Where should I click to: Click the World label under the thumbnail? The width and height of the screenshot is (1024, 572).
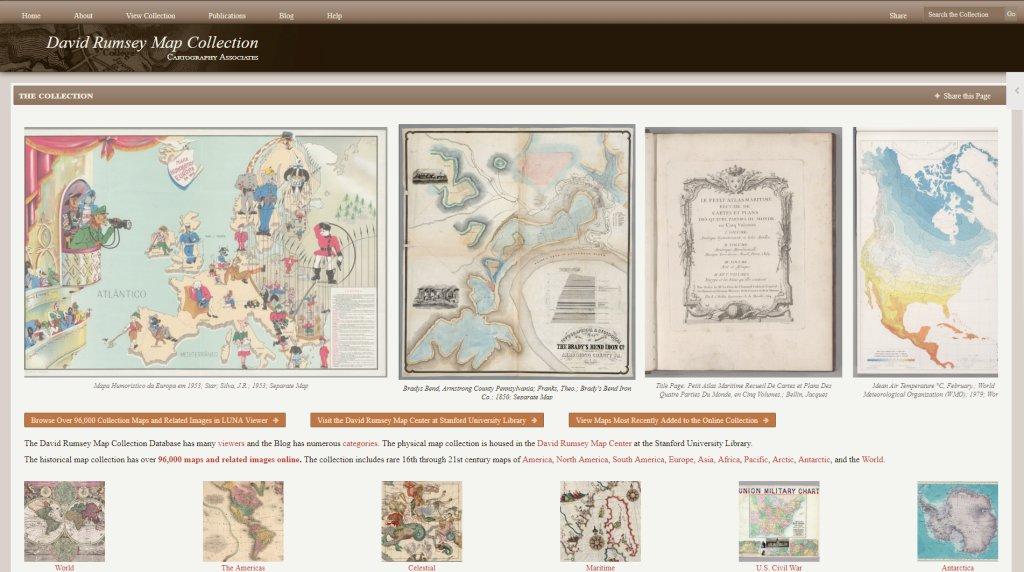pyautogui.click(x=64, y=567)
